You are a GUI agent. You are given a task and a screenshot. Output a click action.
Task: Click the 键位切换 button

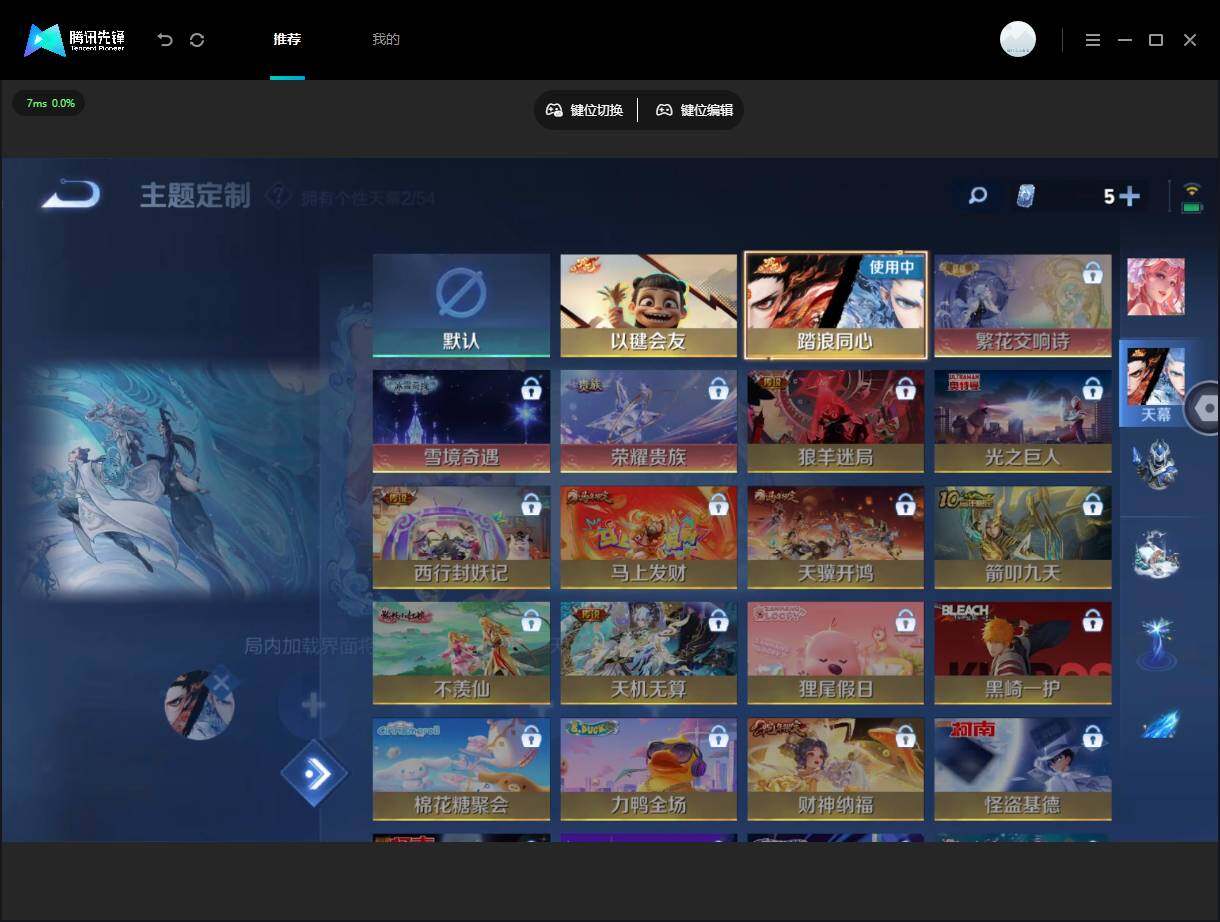click(x=585, y=110)
